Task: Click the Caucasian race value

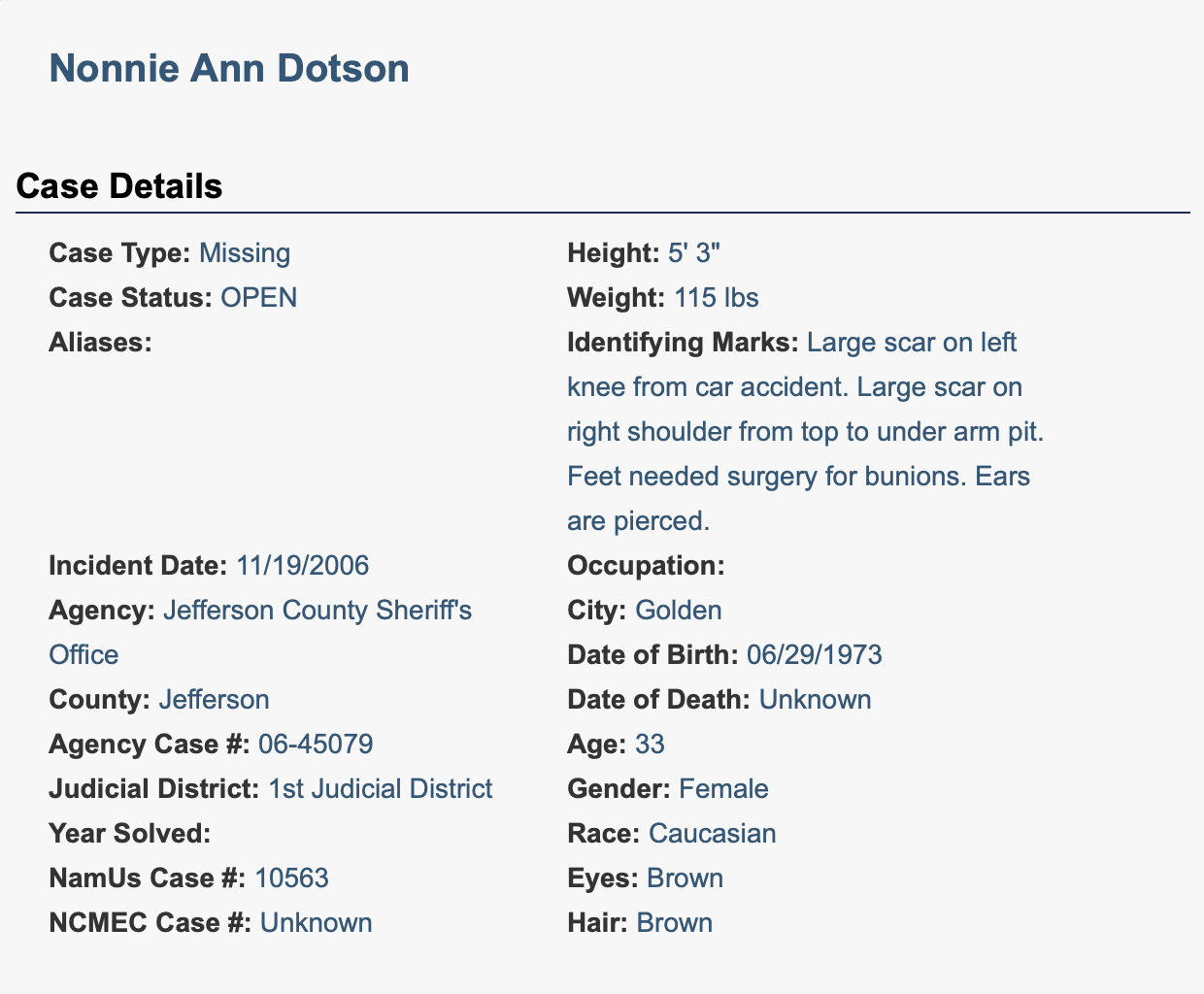Action: tap(713, 834)
